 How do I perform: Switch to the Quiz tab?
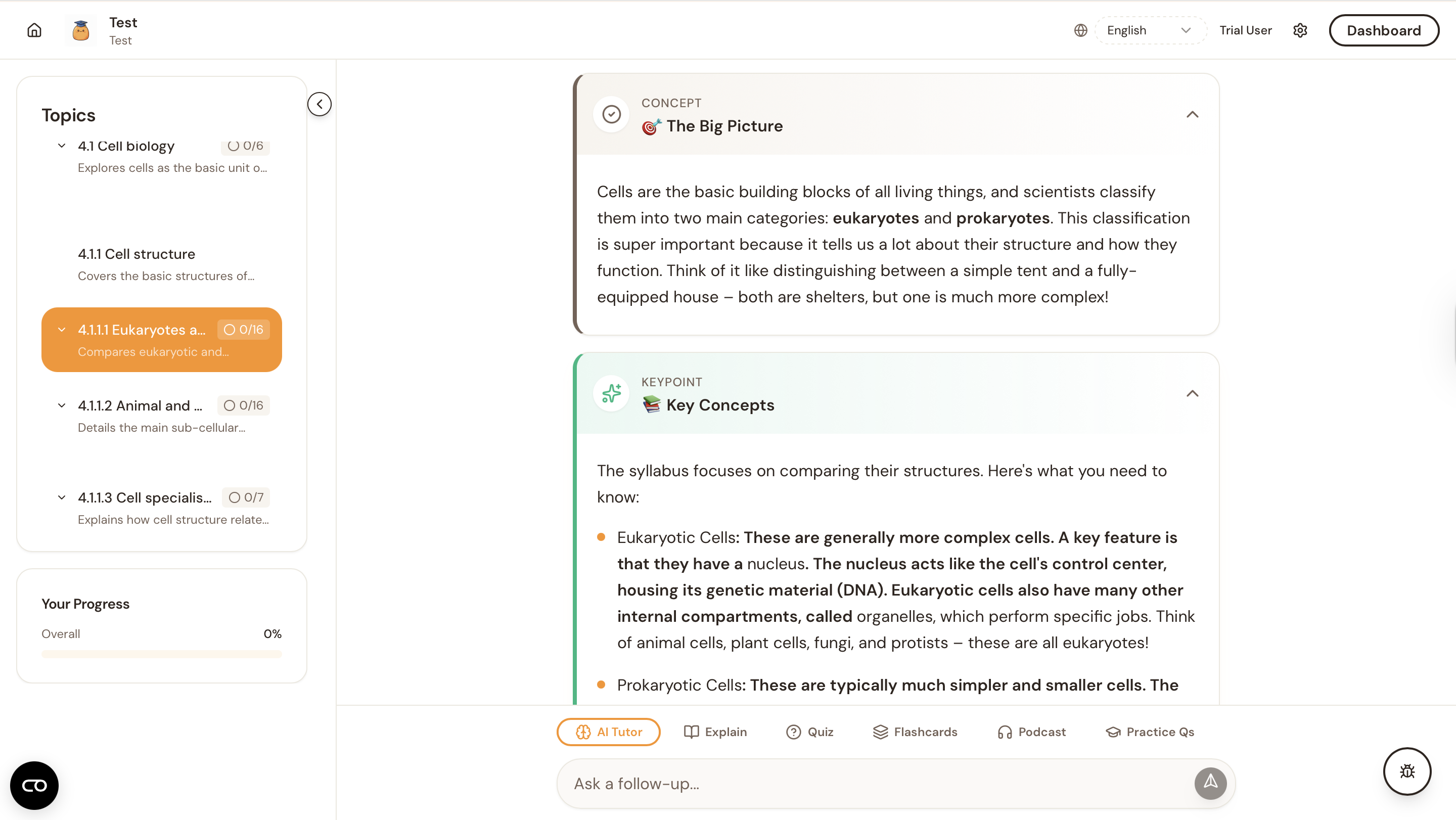(x=809, y=732)
